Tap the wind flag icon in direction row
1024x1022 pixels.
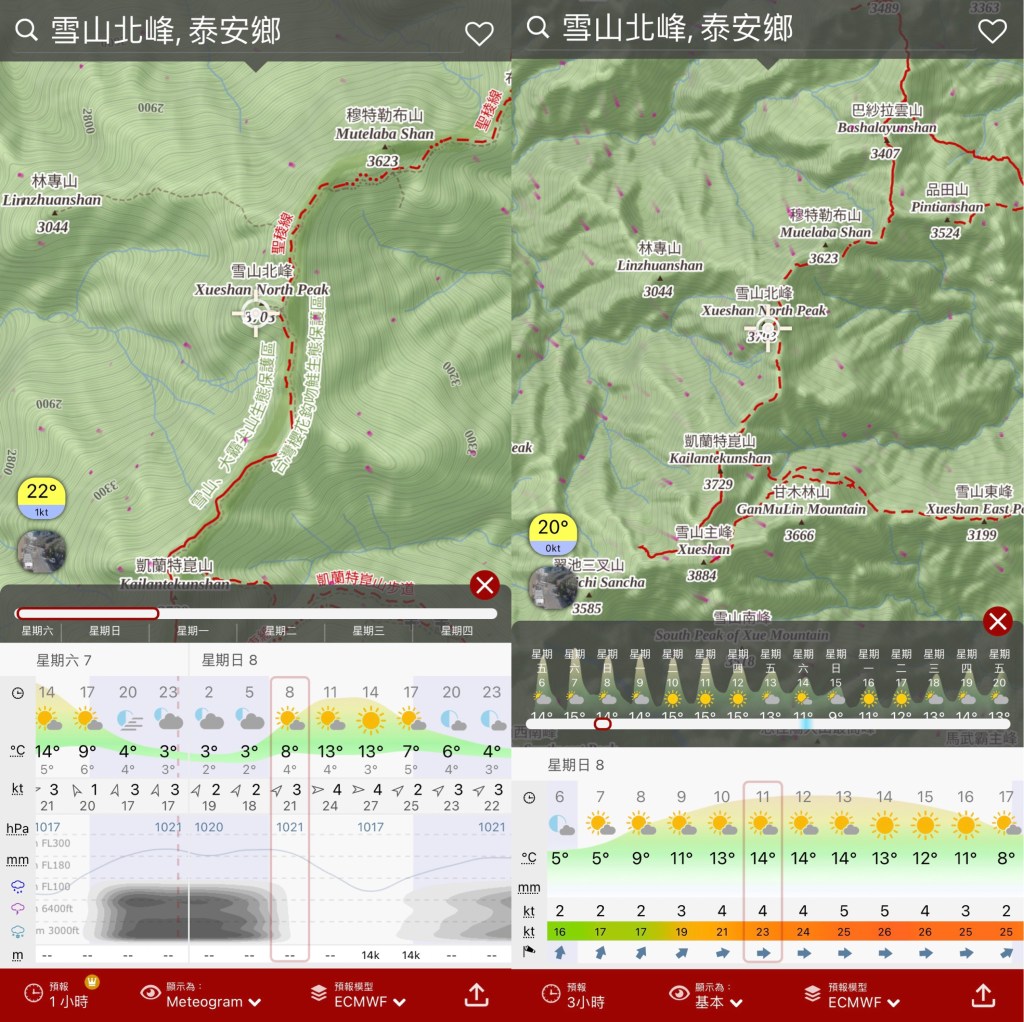(x=529, y=953)
